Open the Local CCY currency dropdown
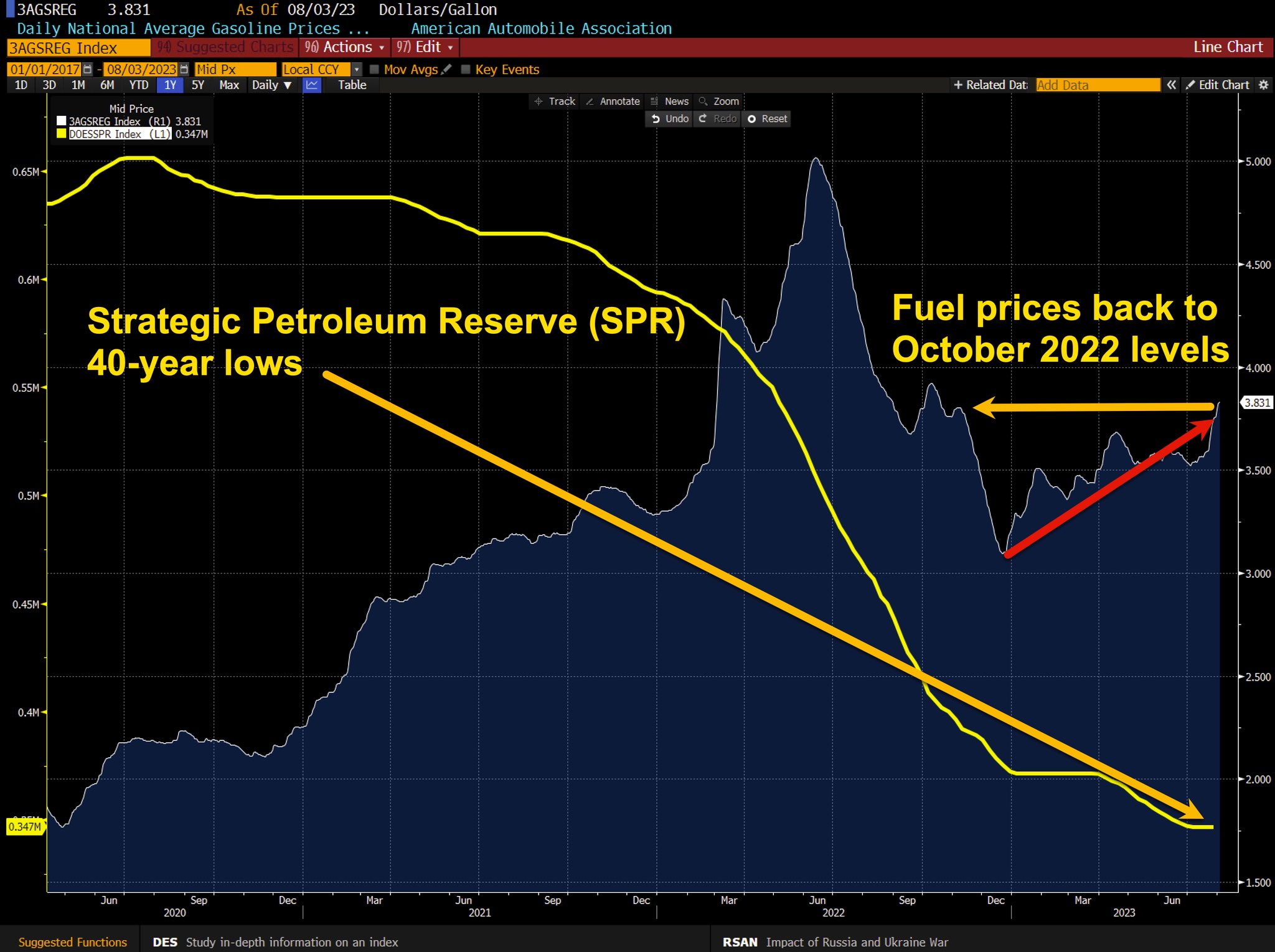This screenshot has width=1275, height=952. coord(356,70)
